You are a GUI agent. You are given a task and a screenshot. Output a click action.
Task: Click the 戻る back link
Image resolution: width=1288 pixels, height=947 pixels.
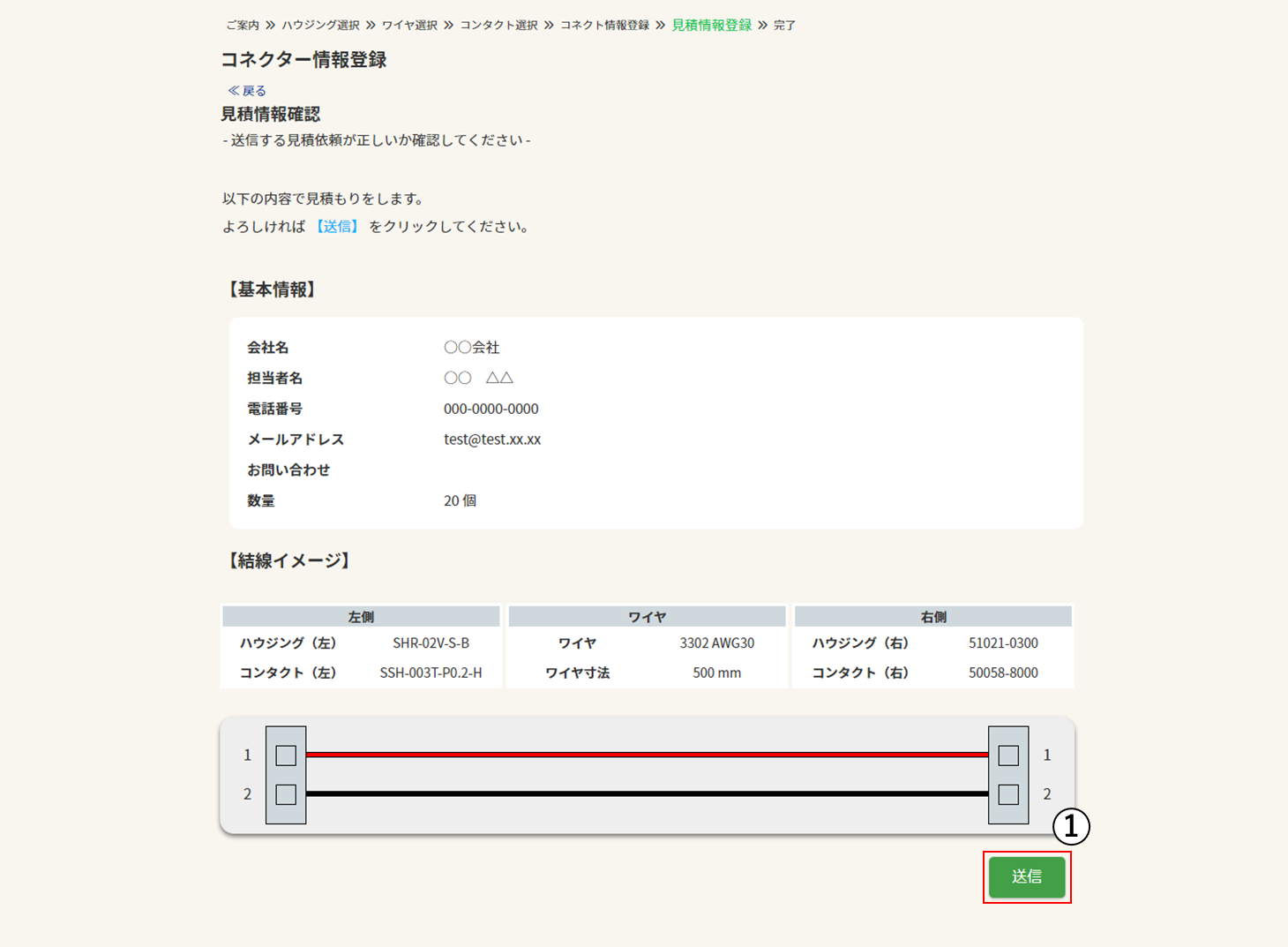247,91
